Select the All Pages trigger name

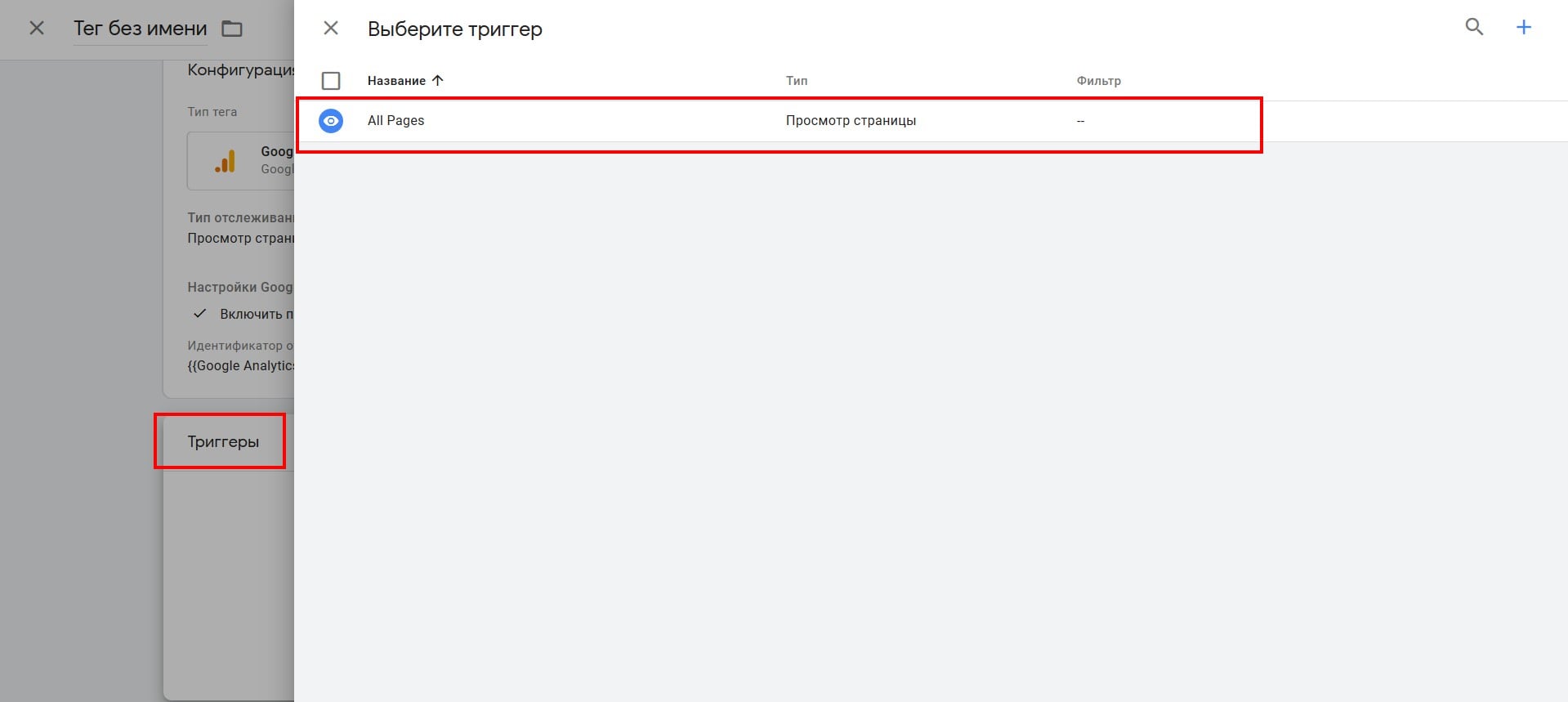tap(395, 121)
